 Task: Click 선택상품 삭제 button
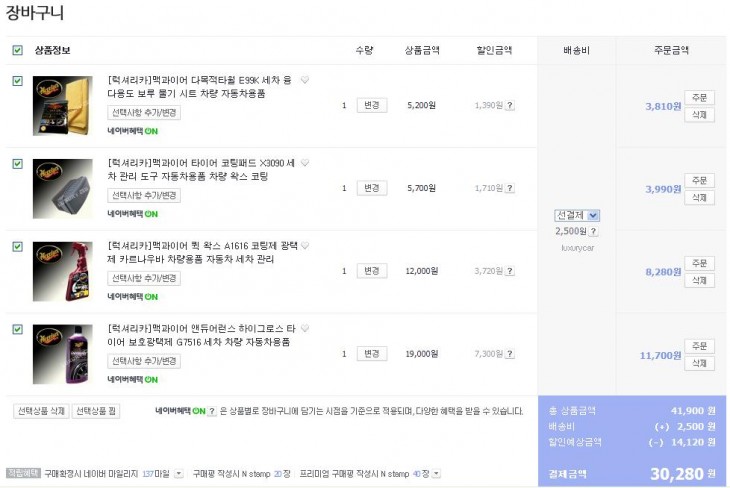[41, 411]
